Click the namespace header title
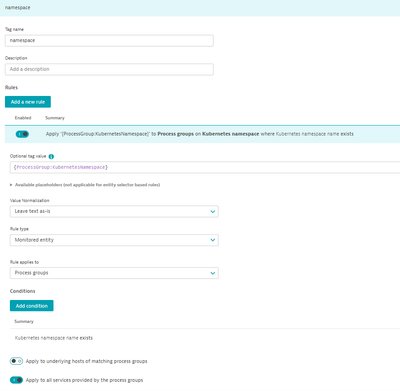The image size is (400, 391). click(18, 7)
